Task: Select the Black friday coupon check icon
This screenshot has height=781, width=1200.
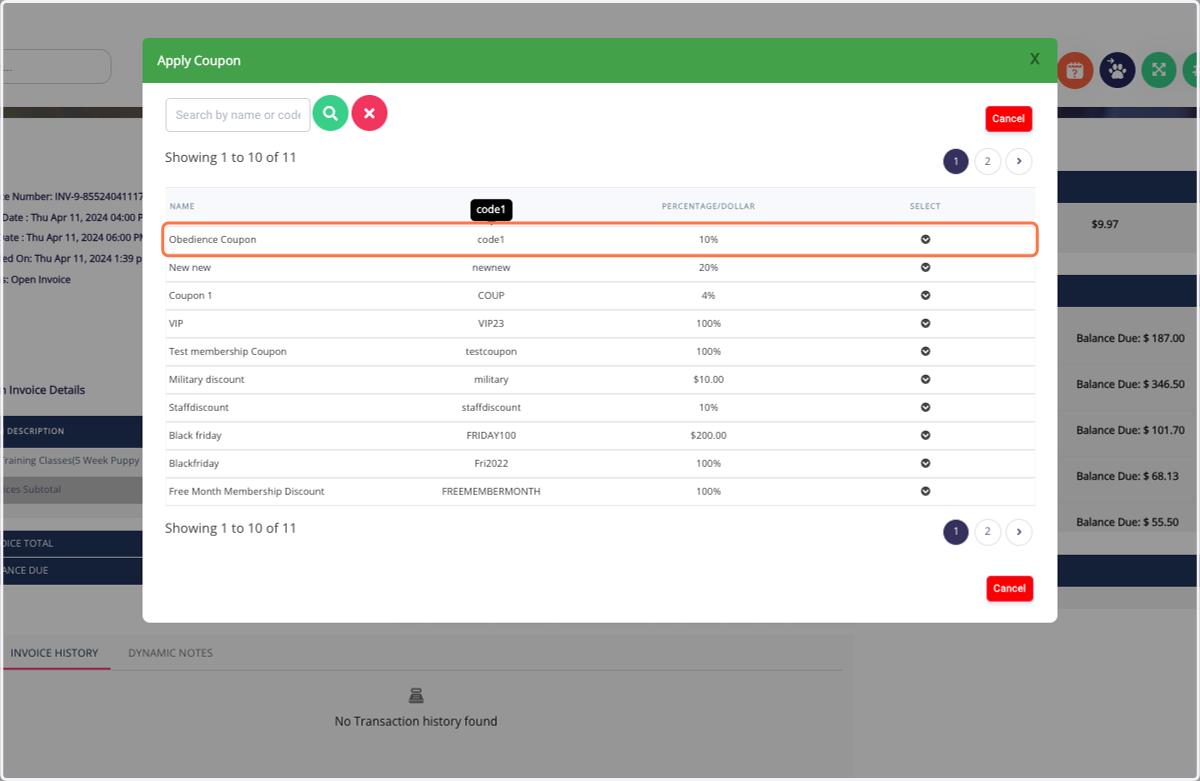Action: point(925,436)
